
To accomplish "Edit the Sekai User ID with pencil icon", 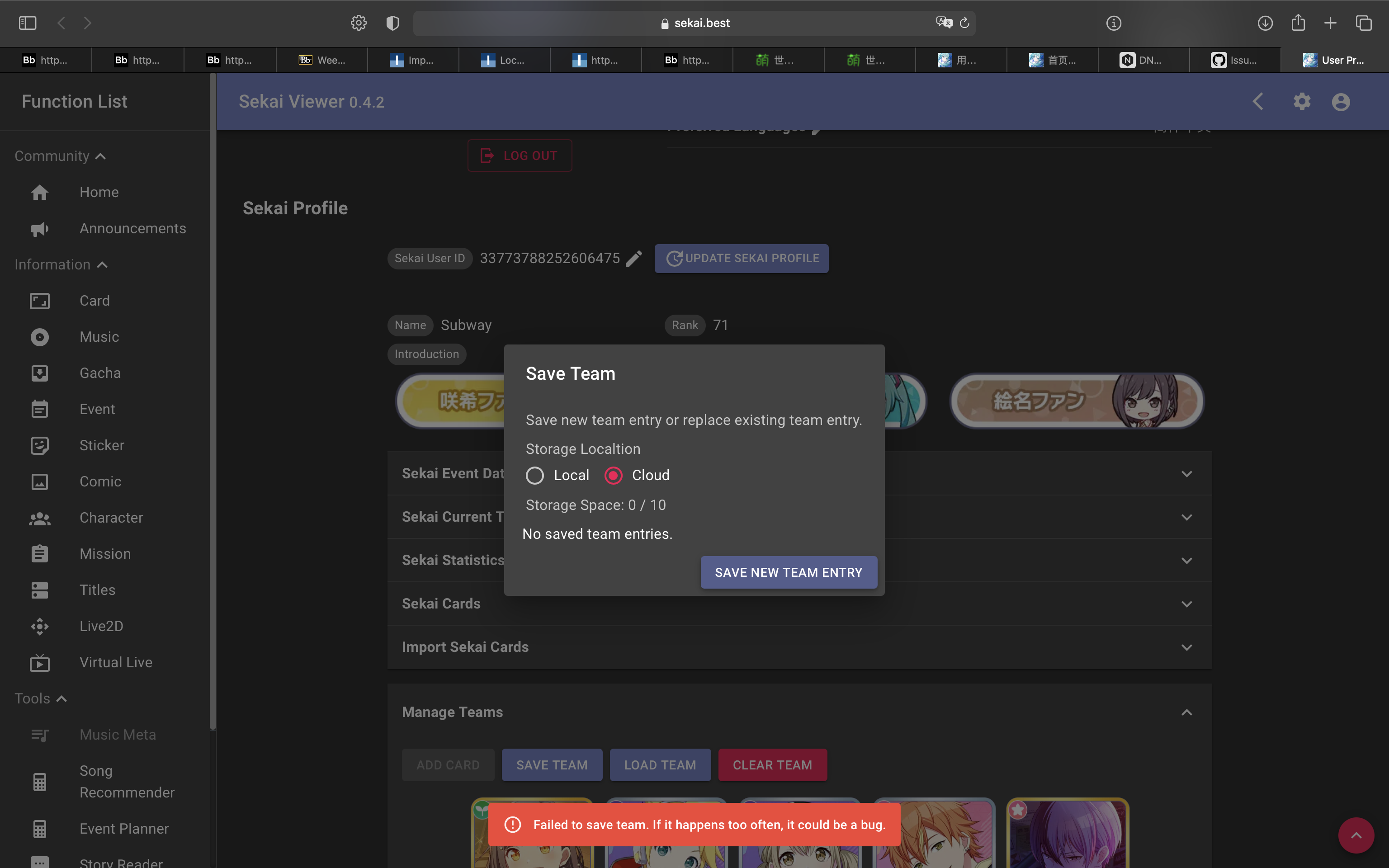I will tap(633, 258).
